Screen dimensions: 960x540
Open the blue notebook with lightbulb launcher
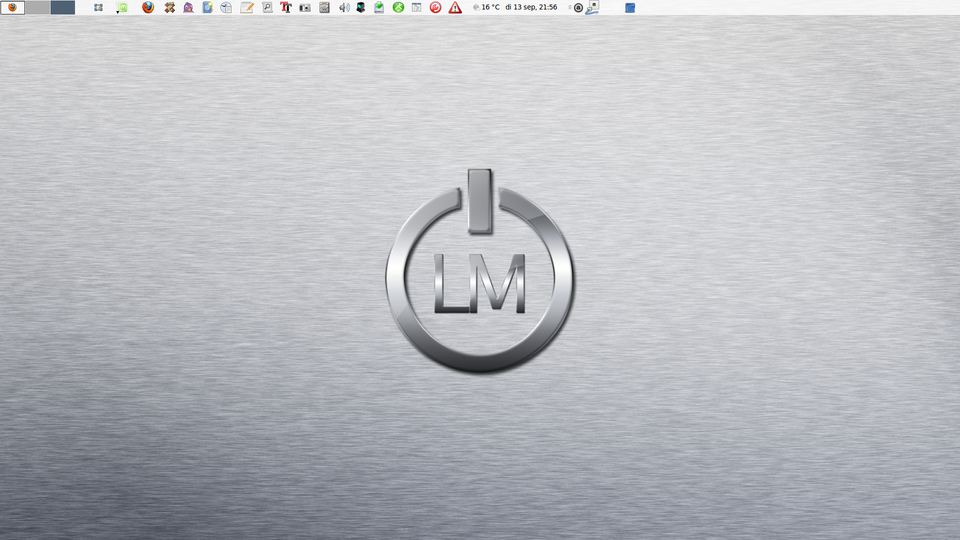[208, 7]
